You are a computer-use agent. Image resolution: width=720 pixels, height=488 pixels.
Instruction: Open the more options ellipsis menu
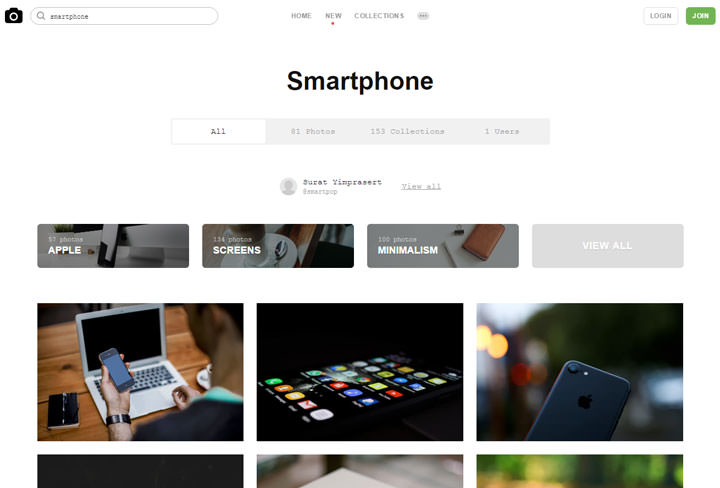click(x=423, y=16)
